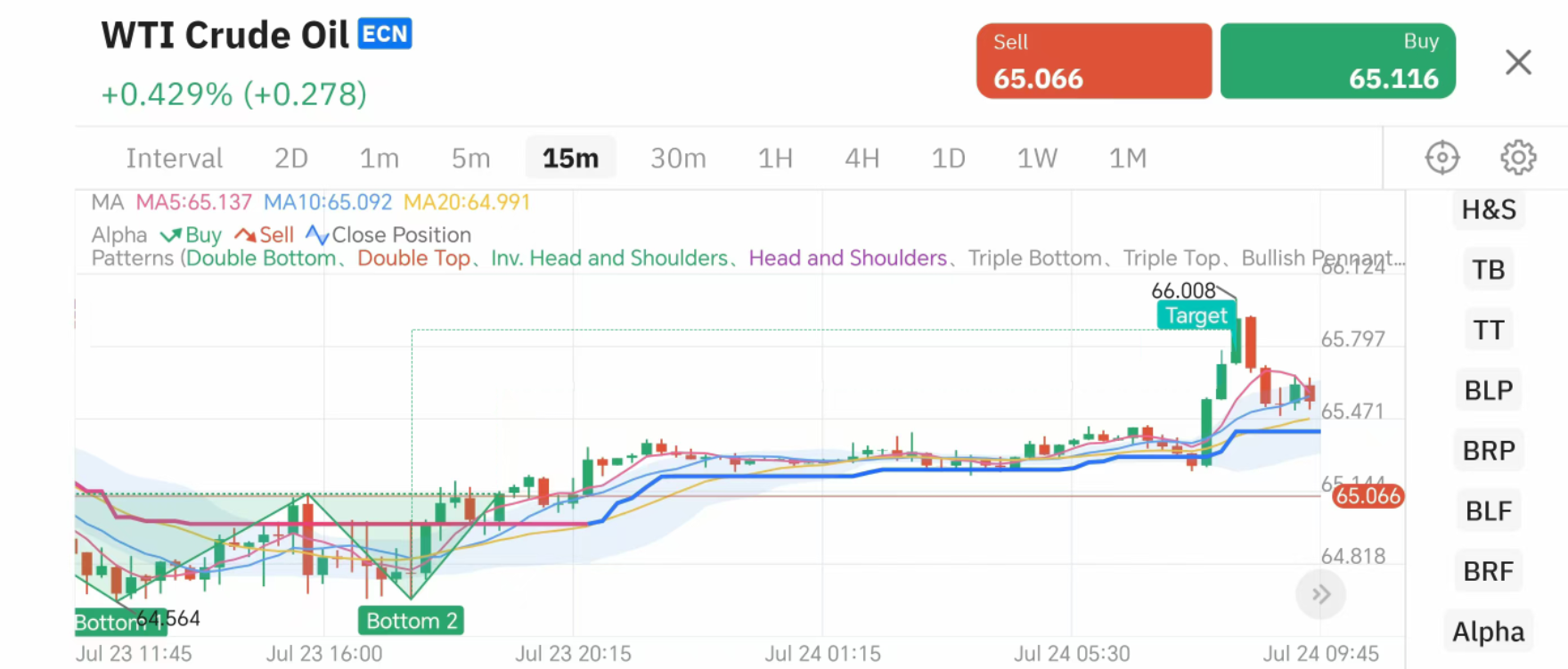Switch to the 1H interval
This screenshot has width=1568, height=669.
[775, 159]
